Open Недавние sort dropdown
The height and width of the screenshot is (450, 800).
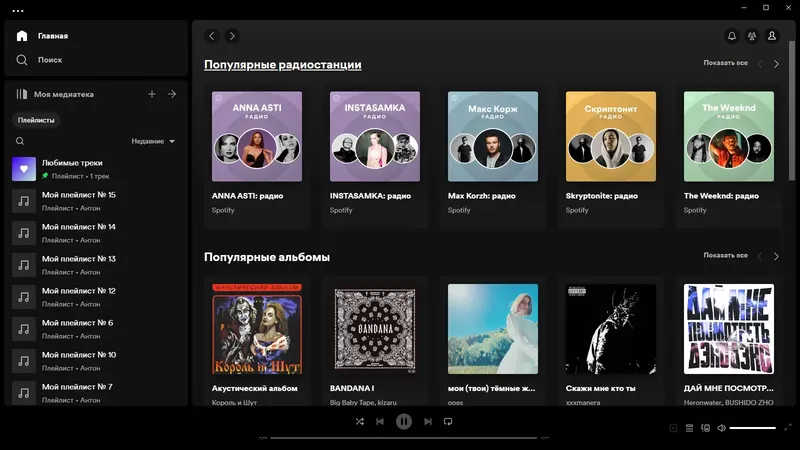tap(153, 141)
